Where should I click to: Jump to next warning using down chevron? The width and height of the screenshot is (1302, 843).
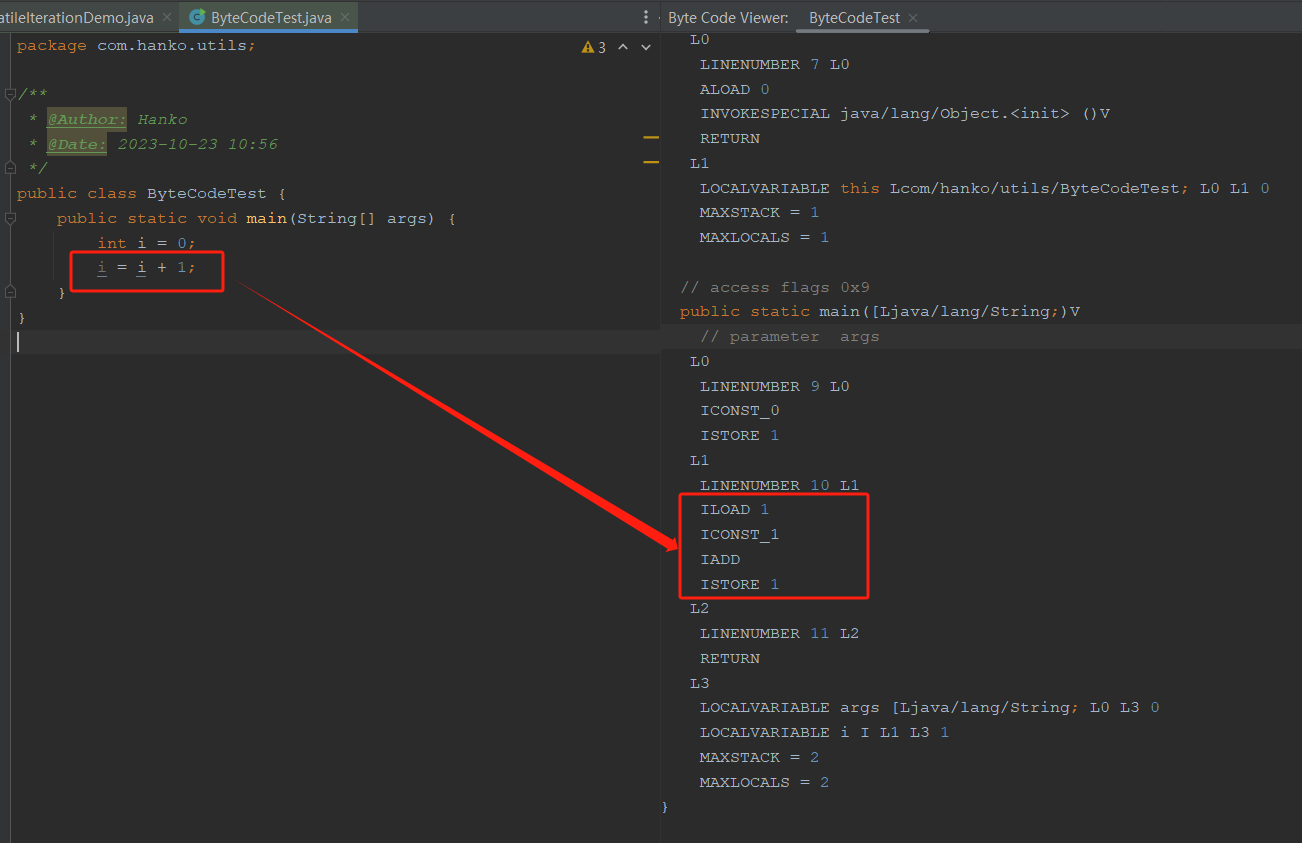click(645, 46)
